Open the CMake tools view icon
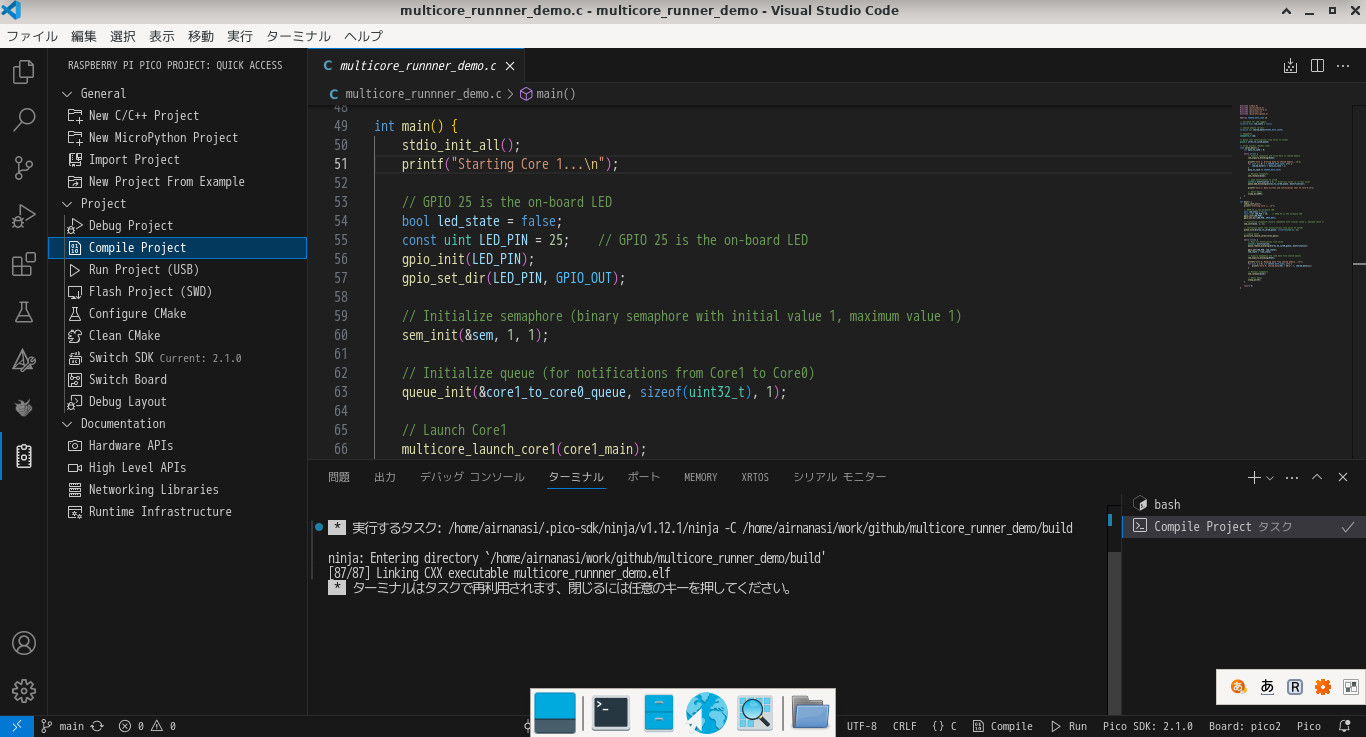Image resolution: width=1366 pixels, height=737 pixels. (24, 360)
